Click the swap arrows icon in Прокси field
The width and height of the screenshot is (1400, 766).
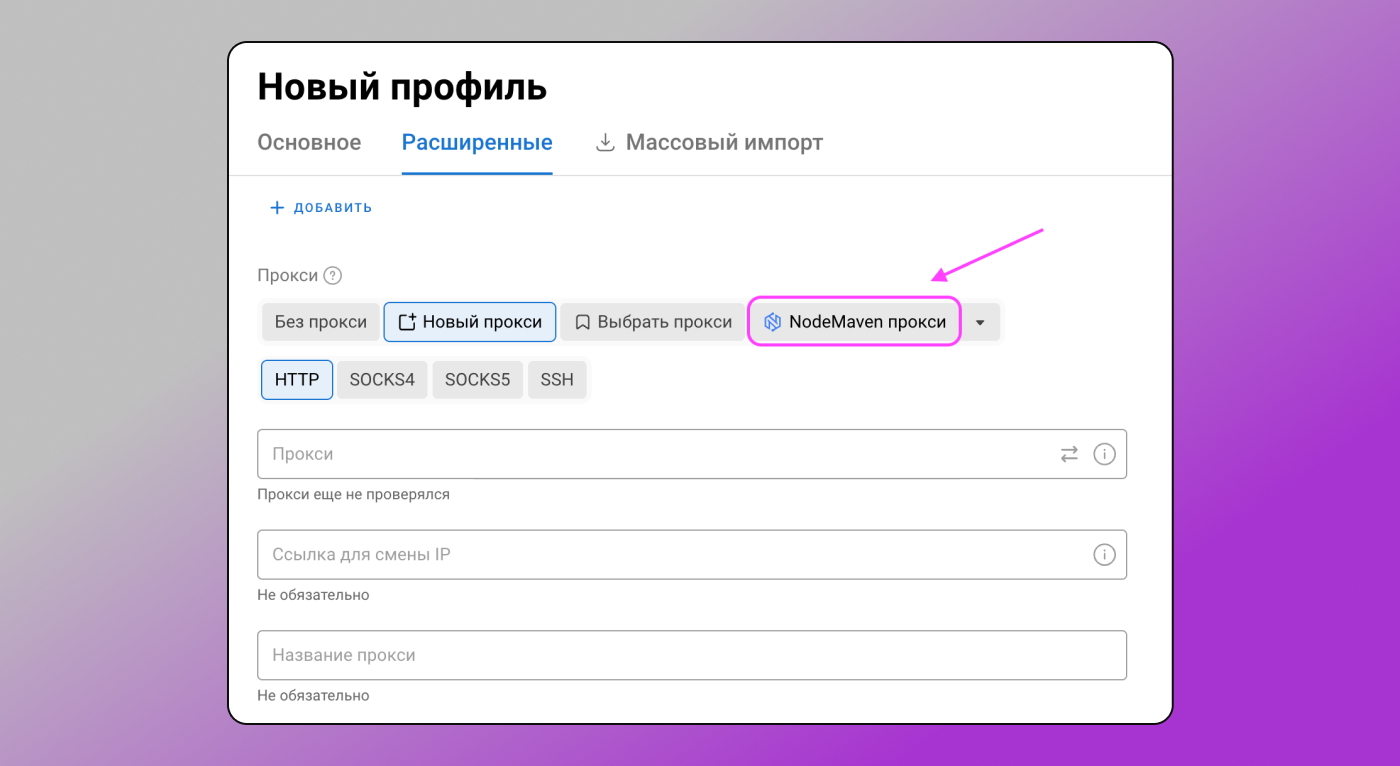[x=1069, y=454]
